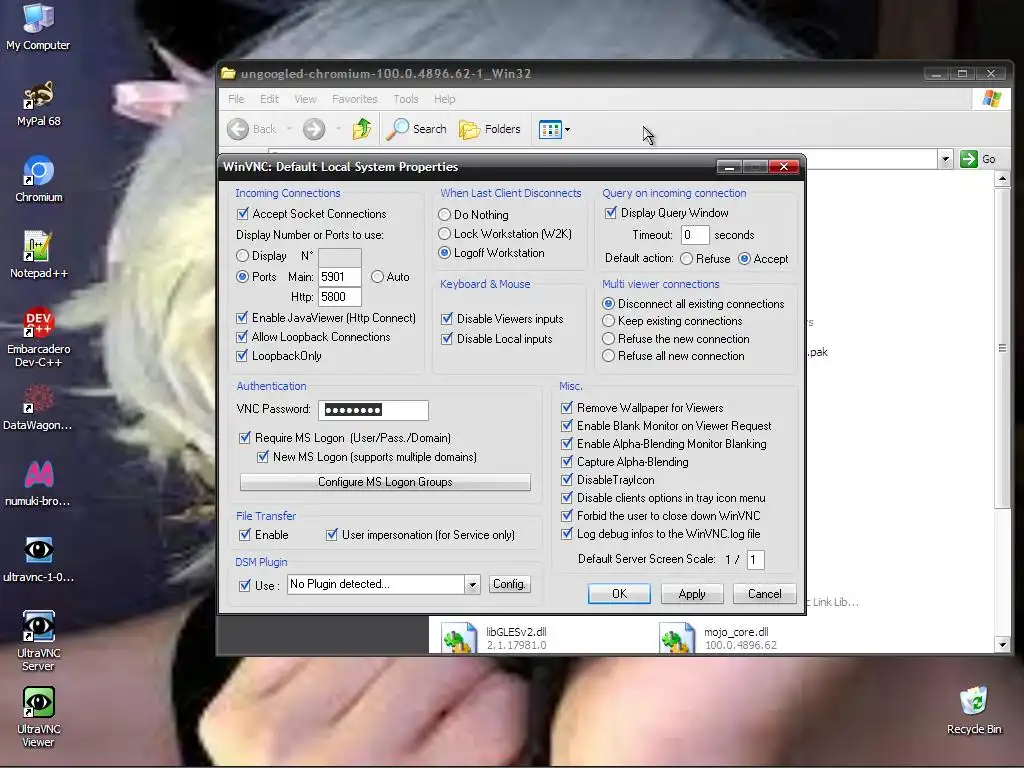This screenshot has width=1024, height=768.
Task: Click query Timeout seconds field
Action: click(x=695, y=234)
